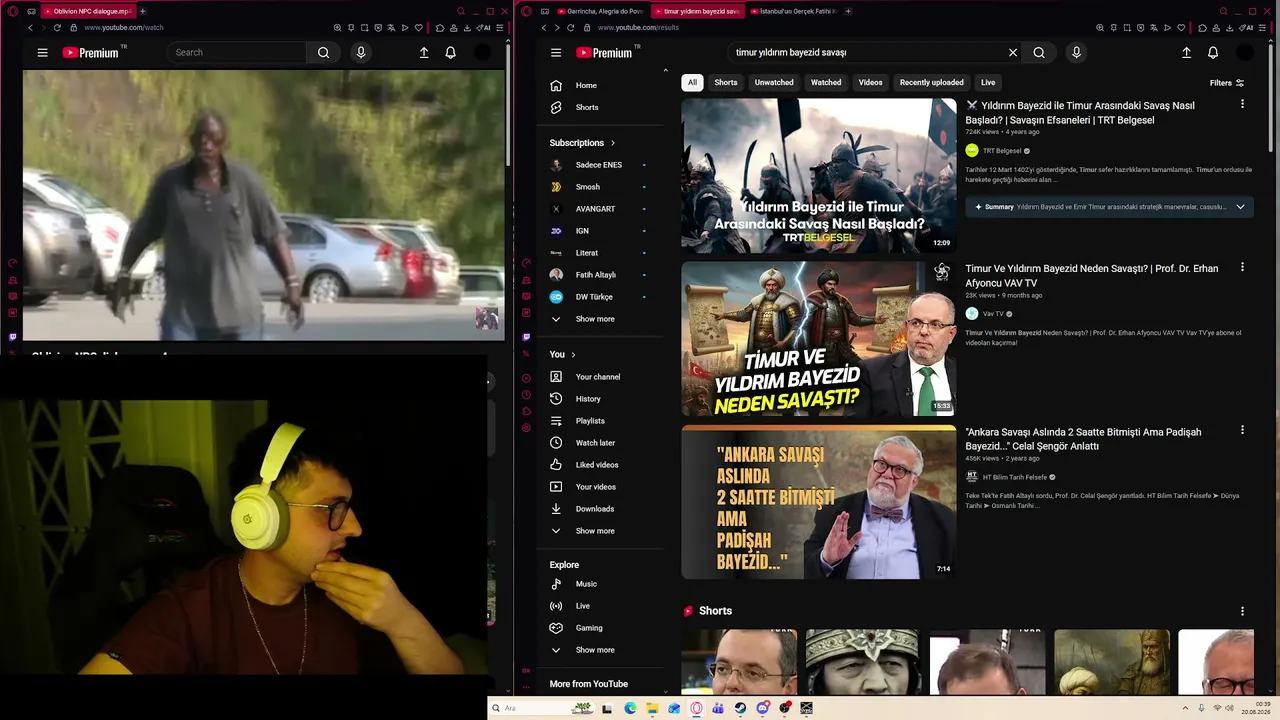Open File Explorer from the taskbar
The height and width of the screenshot is (720, 1280).
pos(652,708)
